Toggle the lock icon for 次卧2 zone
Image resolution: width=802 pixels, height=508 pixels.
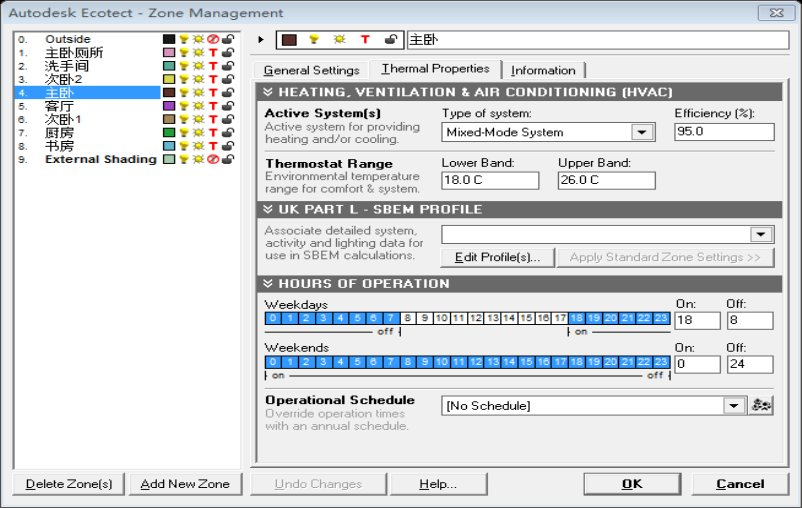pyautogui.click(x=228, y=79)
